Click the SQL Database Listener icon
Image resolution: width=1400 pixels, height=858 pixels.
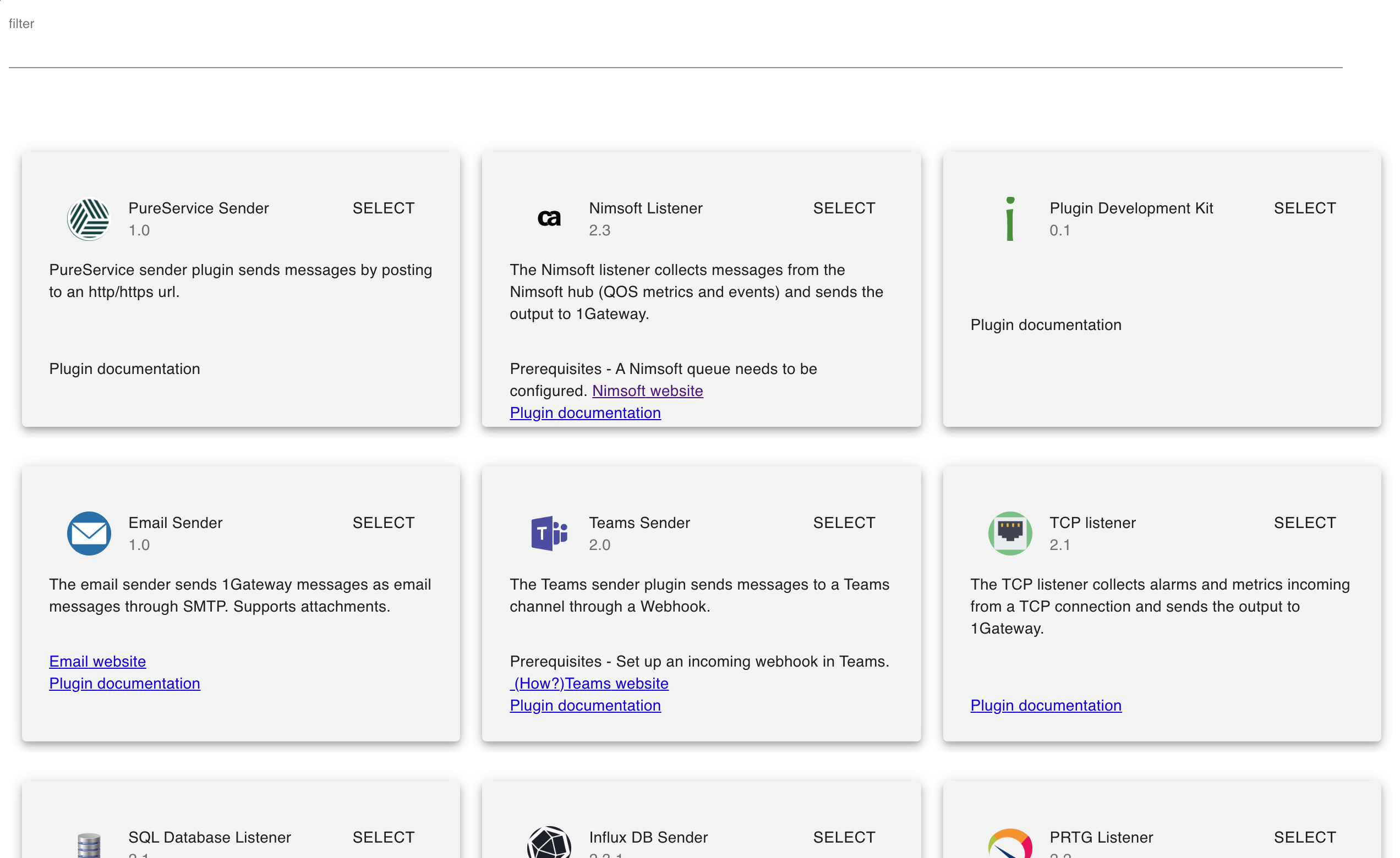(x=89, y=844)
